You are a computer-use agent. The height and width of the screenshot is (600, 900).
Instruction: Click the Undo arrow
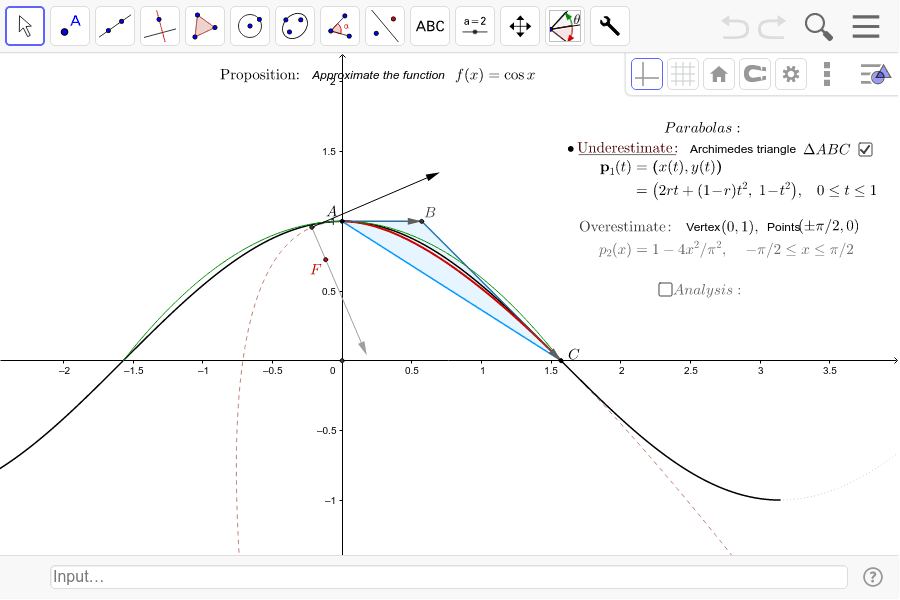point(735,27)
